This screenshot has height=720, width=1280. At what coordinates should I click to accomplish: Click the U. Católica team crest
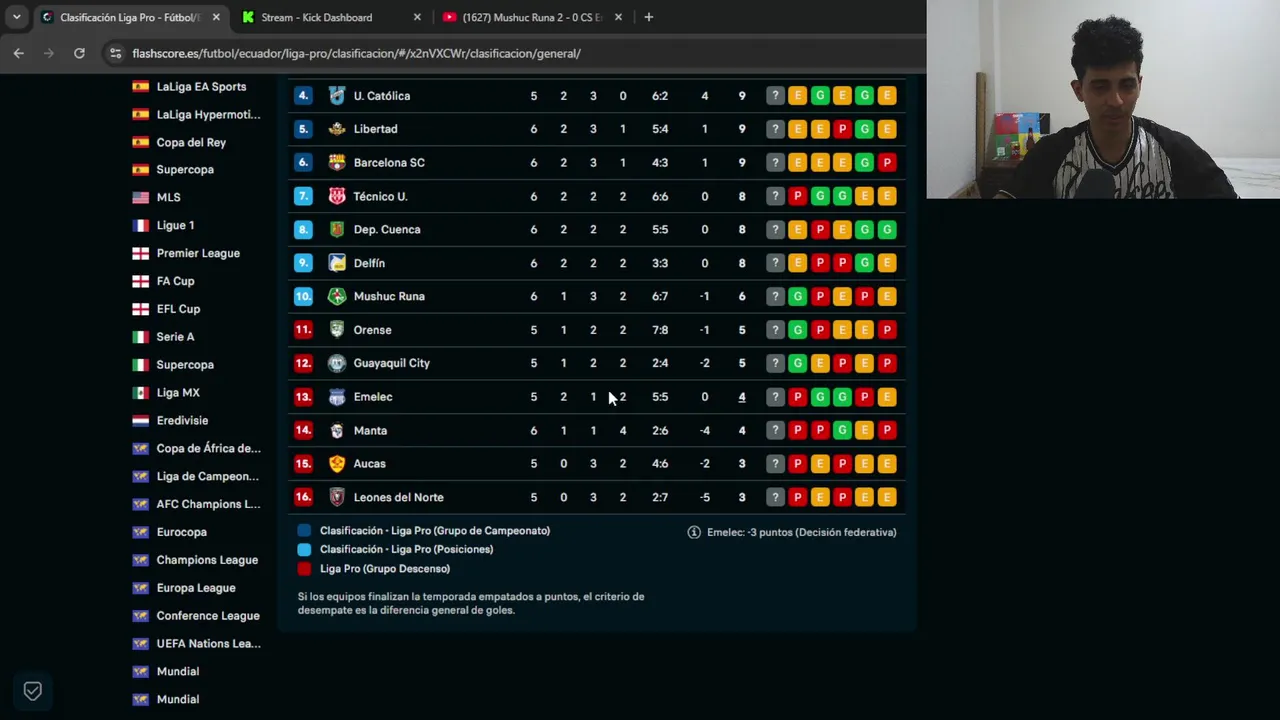(x=337, y=96)
